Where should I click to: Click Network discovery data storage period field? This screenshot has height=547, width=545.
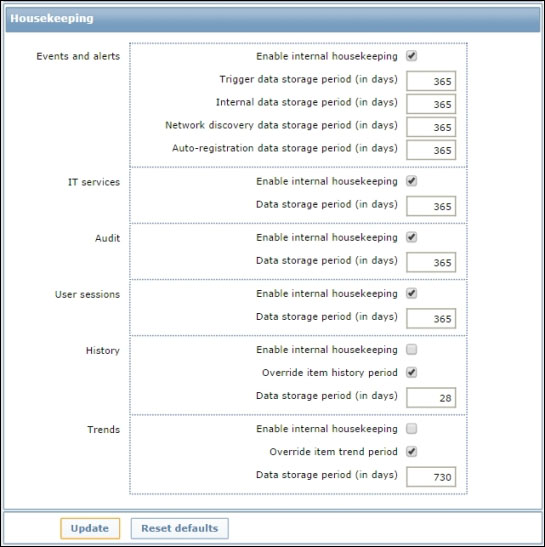(x=431, y=127)
